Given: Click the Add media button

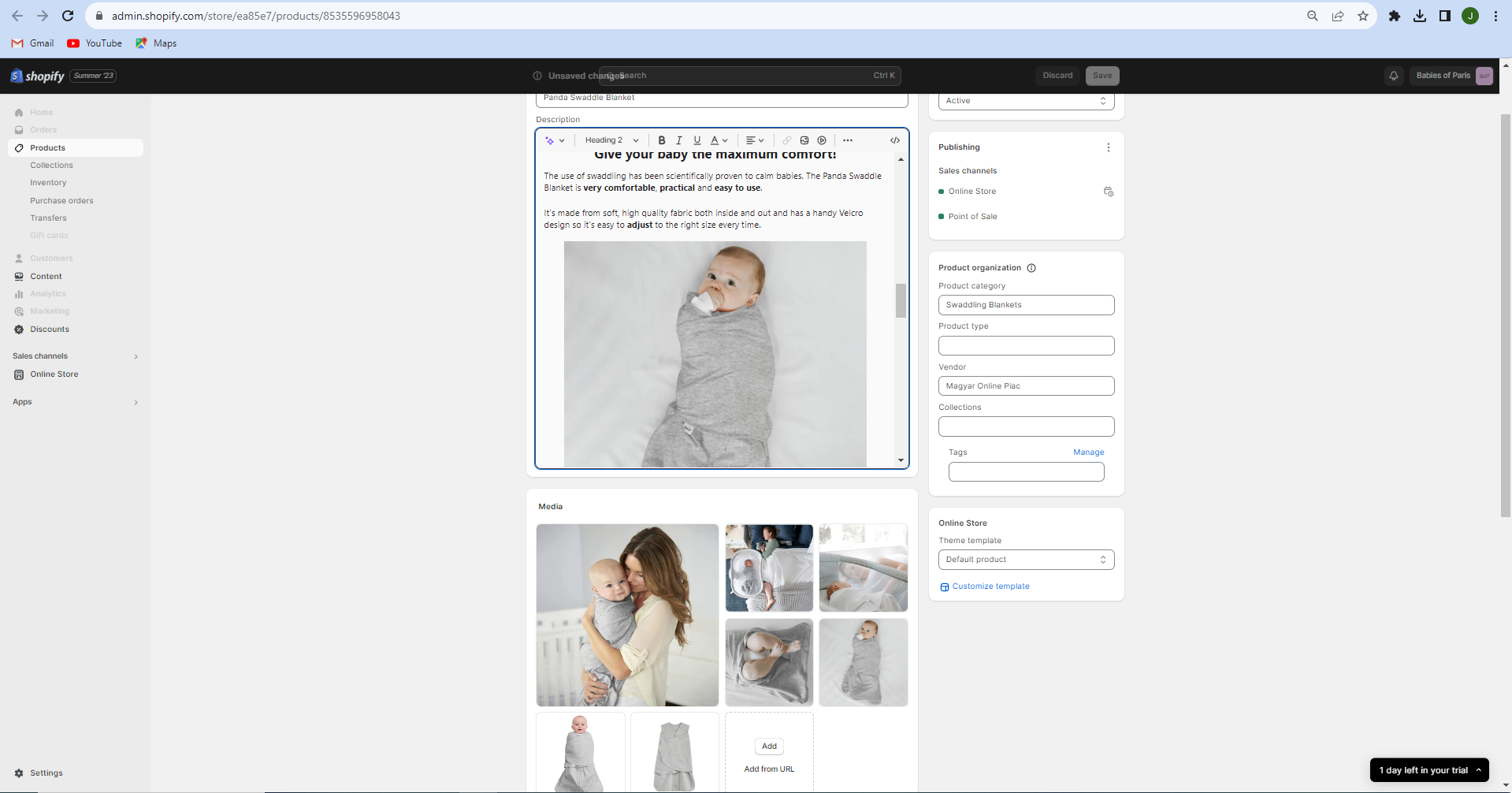Looking at the screenshot, I should (769, 746).
